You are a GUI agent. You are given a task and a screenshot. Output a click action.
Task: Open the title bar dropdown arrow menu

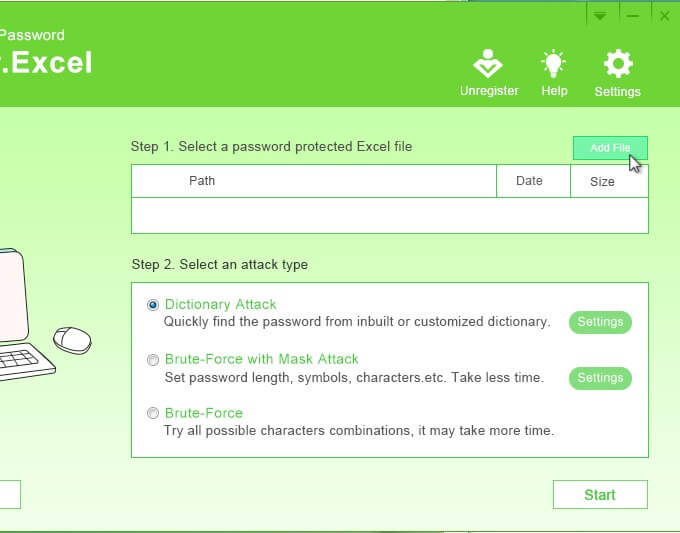[600, 15]
